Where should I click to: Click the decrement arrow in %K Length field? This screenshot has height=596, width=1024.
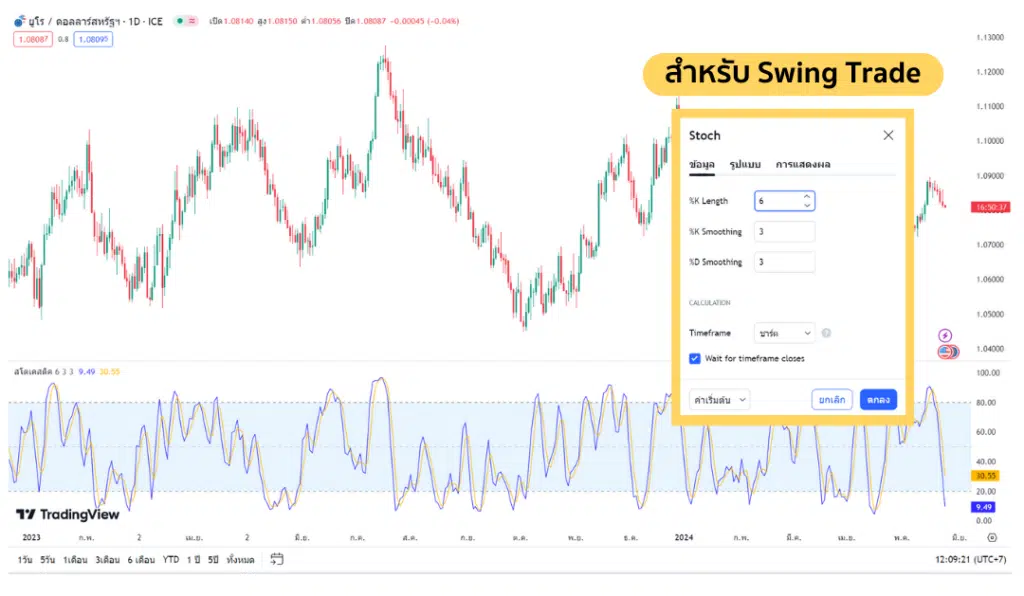807,205
